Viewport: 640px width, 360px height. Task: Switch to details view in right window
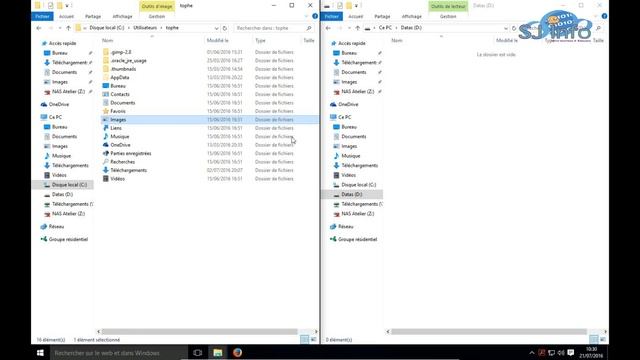pyautogui.click(x=593, y=340)
